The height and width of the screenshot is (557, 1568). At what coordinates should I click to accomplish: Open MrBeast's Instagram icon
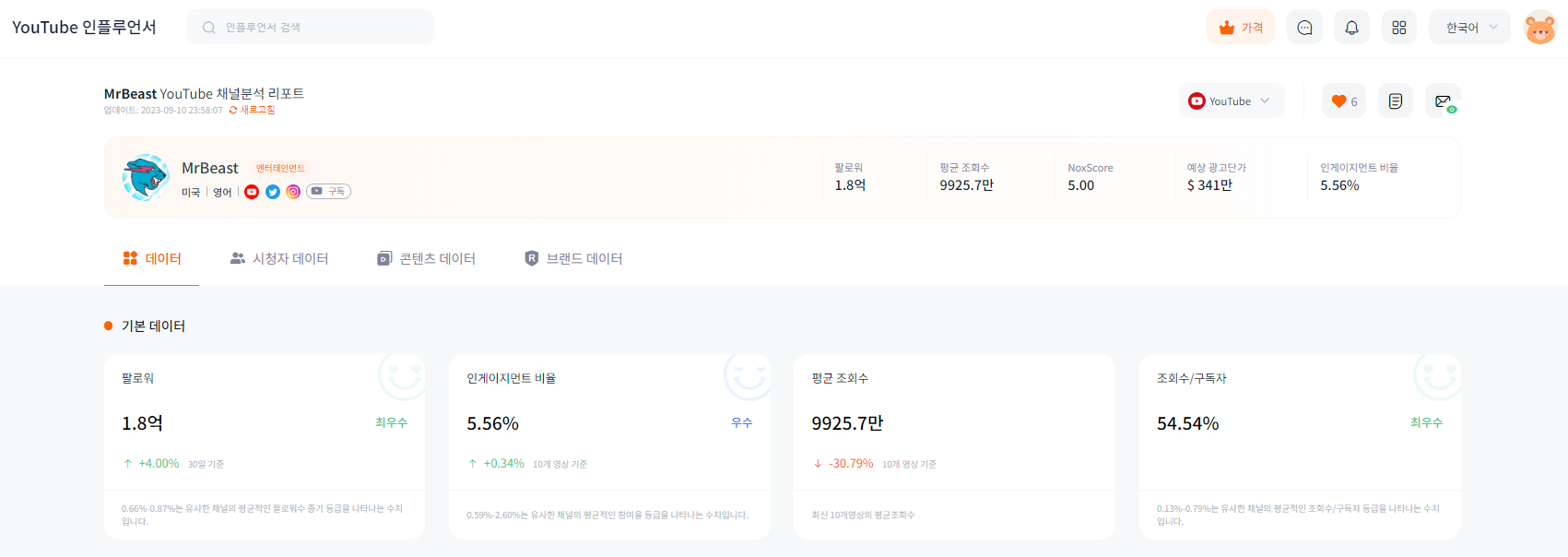point(293,192)
